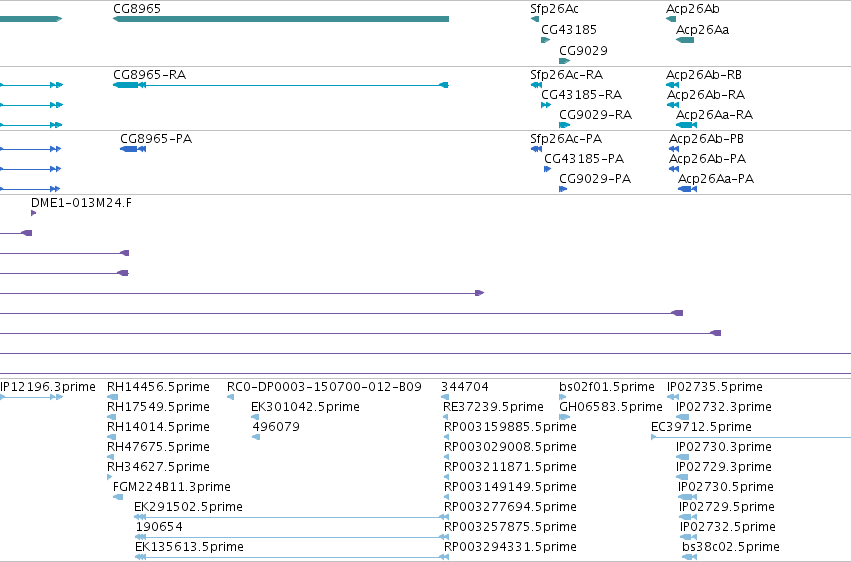
Task: Select the RP003211871.5prime EST label
Action: point(510,467)
